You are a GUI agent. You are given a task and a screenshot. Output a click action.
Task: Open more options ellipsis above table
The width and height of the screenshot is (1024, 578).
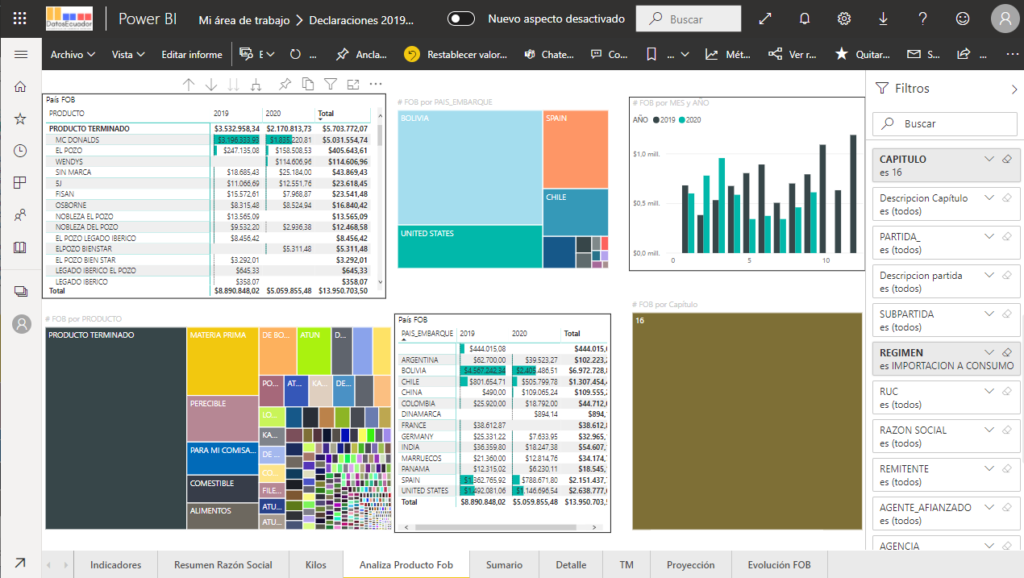coord(376,84)
